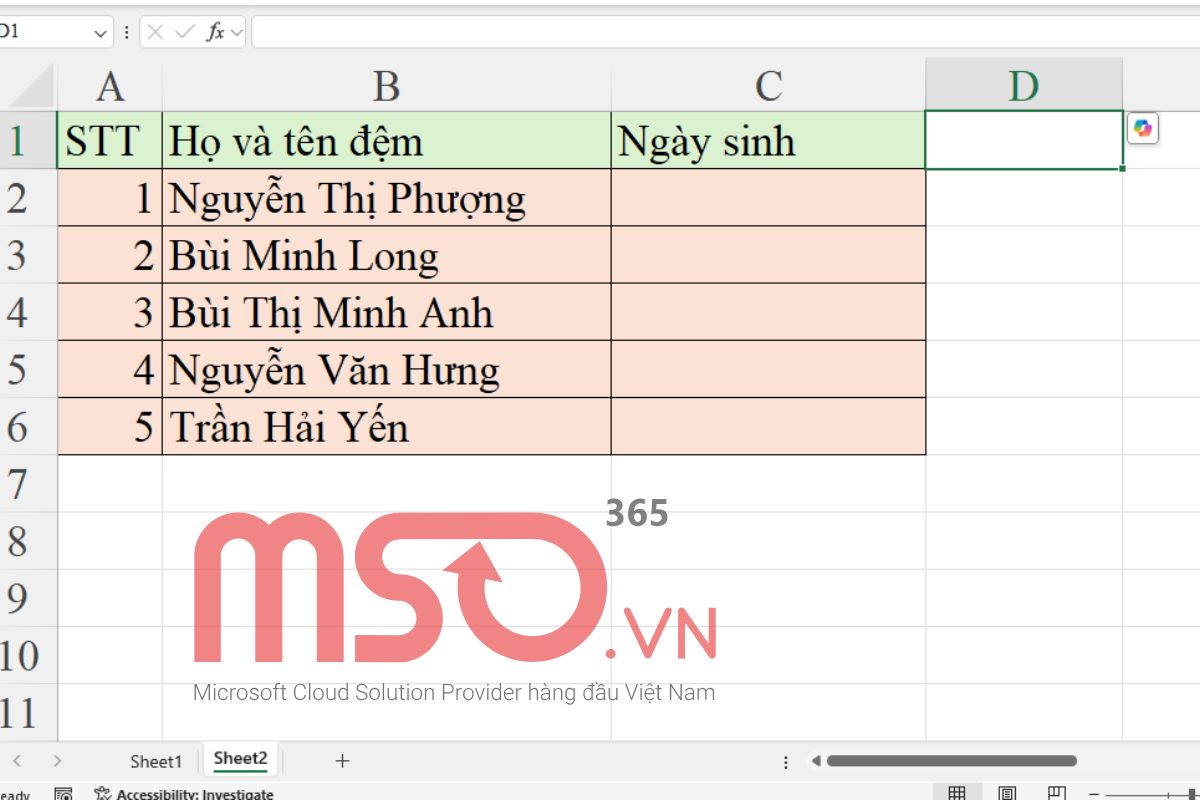Go to the previous sheet tab arrow

click(17, 761)
